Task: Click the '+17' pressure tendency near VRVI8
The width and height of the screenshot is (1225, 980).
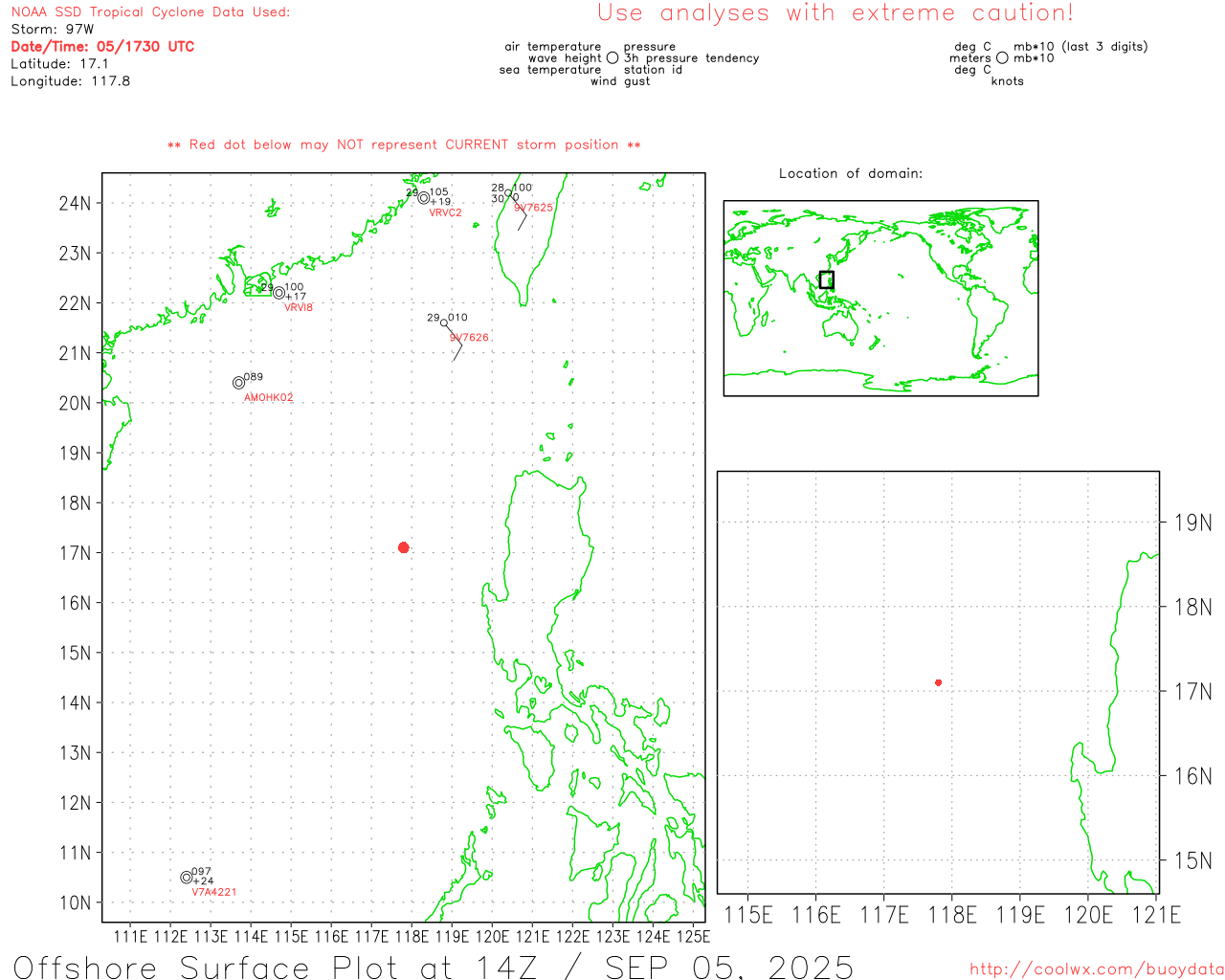Action: click(297, 297)
